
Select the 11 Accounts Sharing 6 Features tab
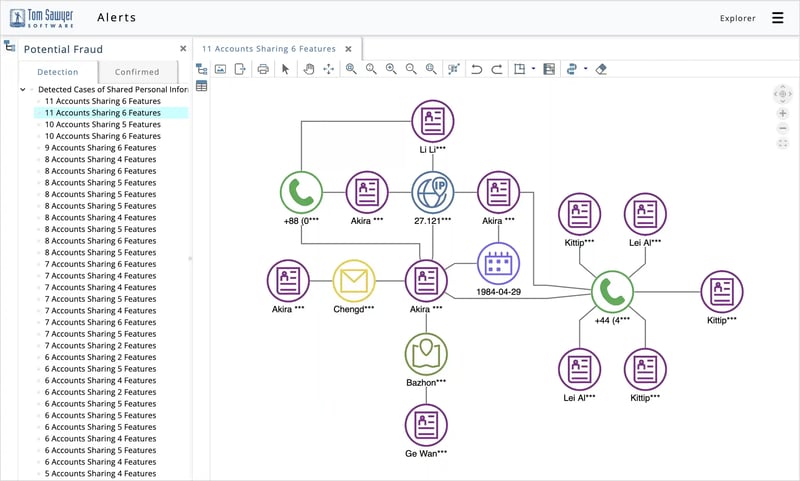[x=269, y=49]
